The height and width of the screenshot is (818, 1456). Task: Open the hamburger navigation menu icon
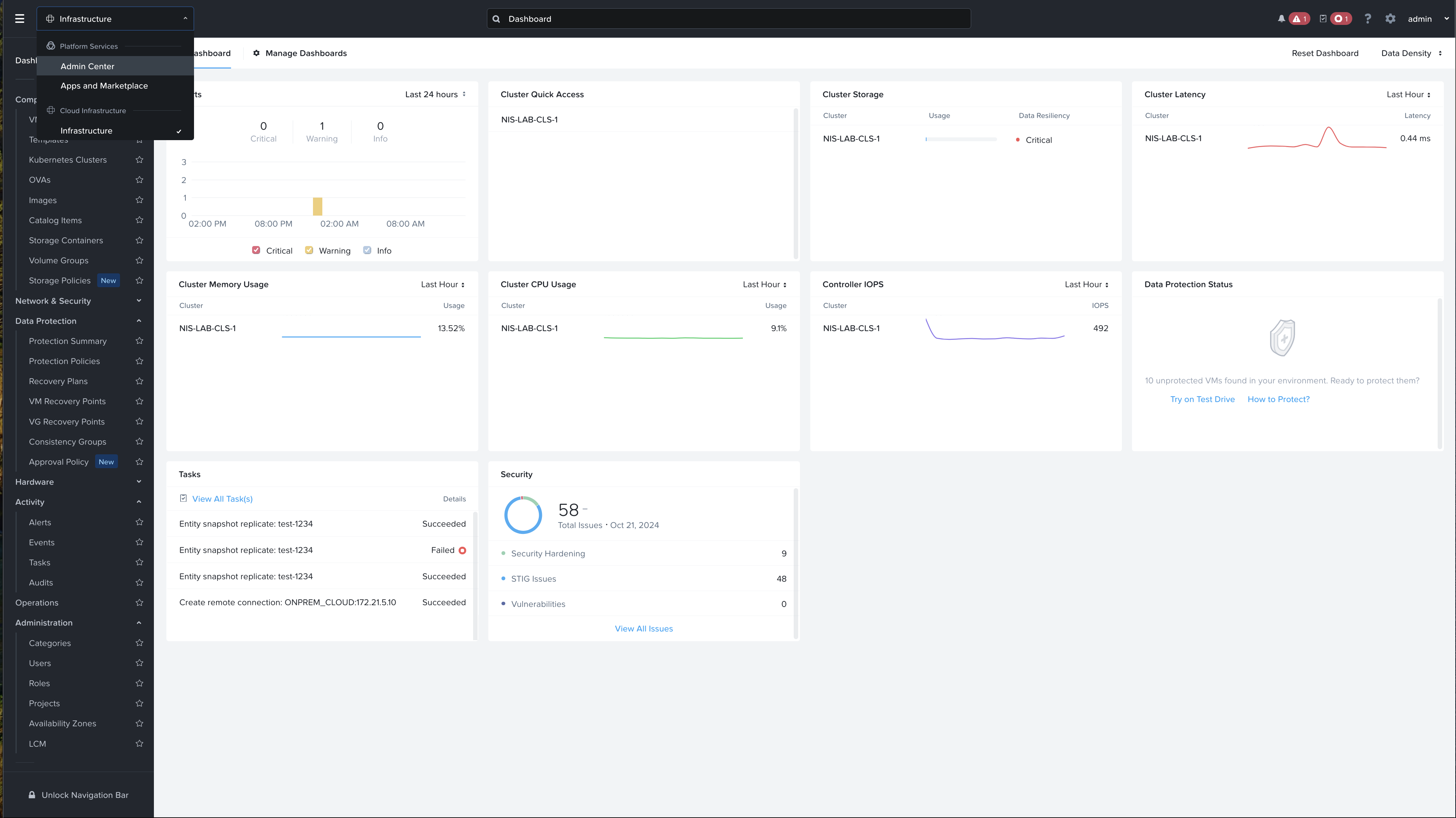pyautogui.click(x=20, y=19)
